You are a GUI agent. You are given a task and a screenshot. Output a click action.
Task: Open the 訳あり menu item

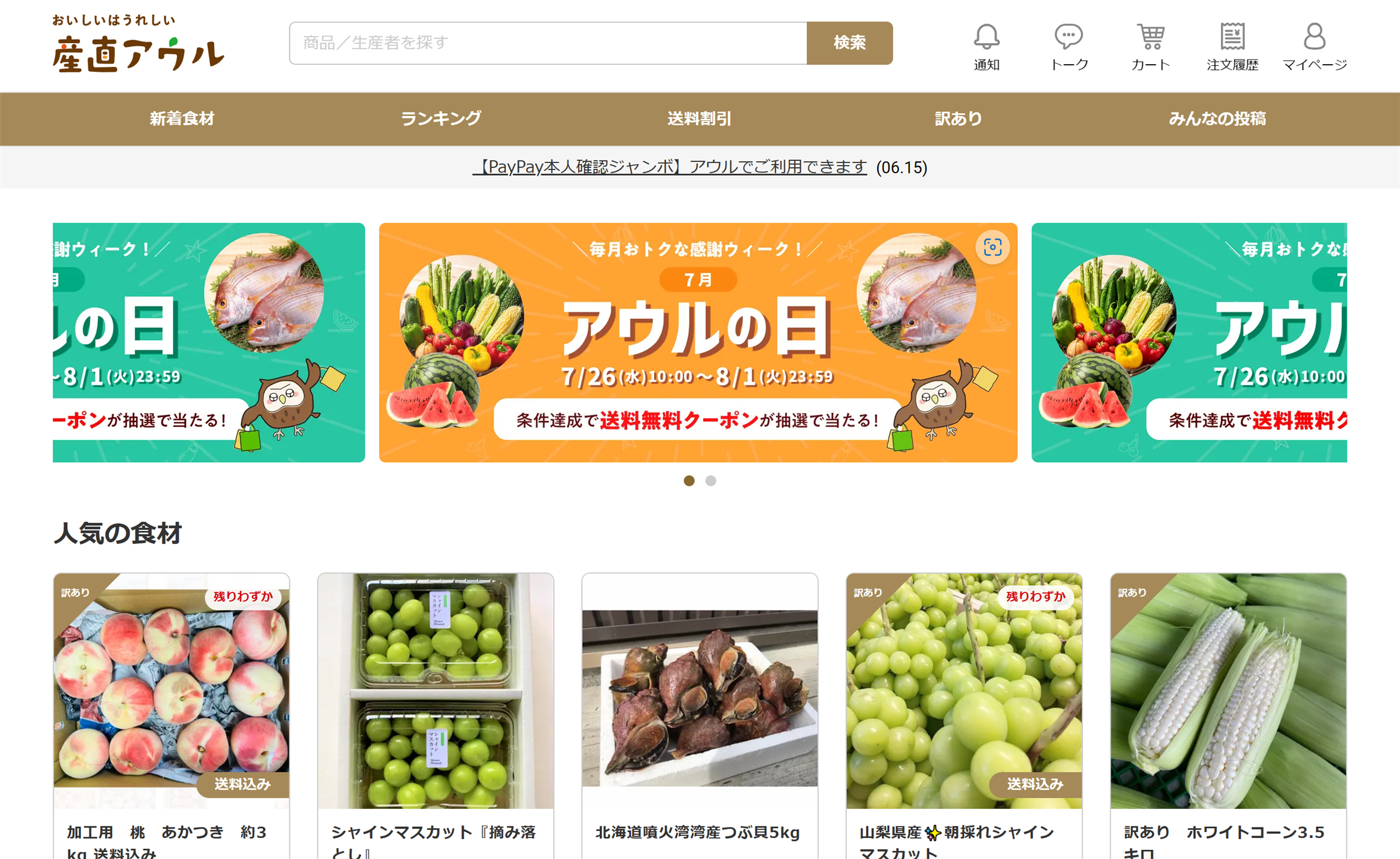click(x=958, y=119)
